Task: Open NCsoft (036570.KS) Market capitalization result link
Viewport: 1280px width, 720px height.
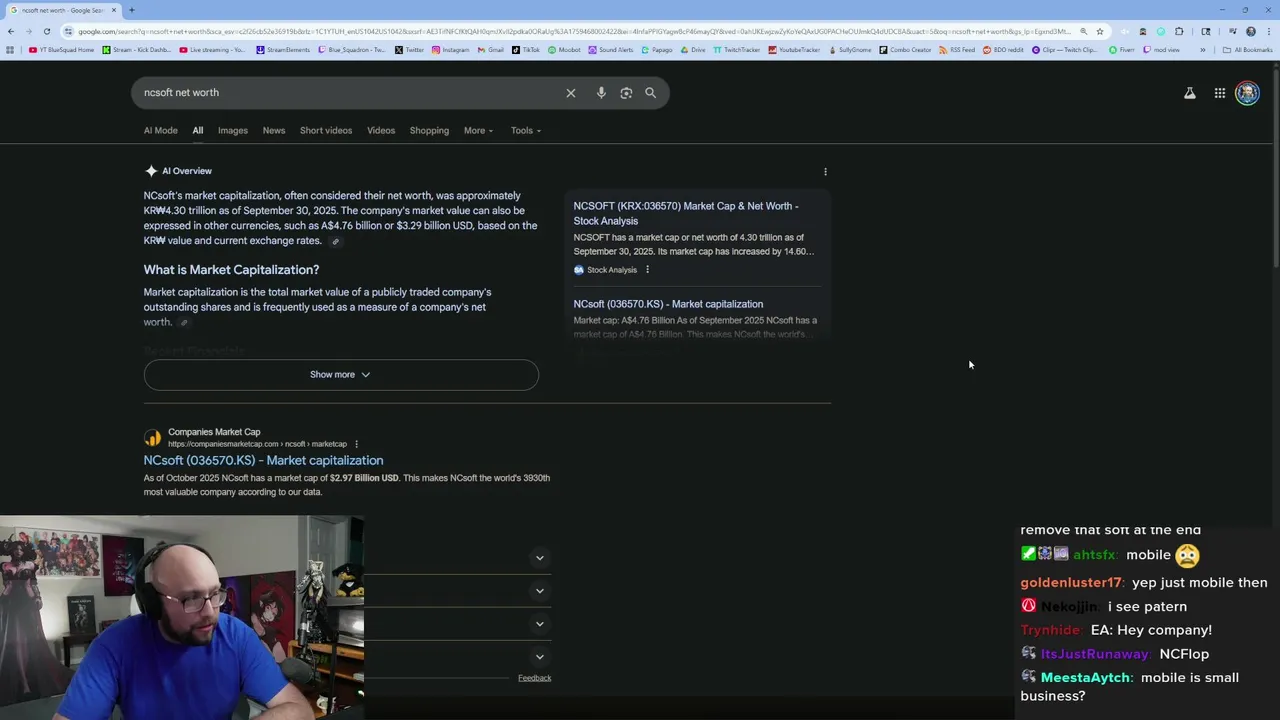Action: [x=263, y=461]
